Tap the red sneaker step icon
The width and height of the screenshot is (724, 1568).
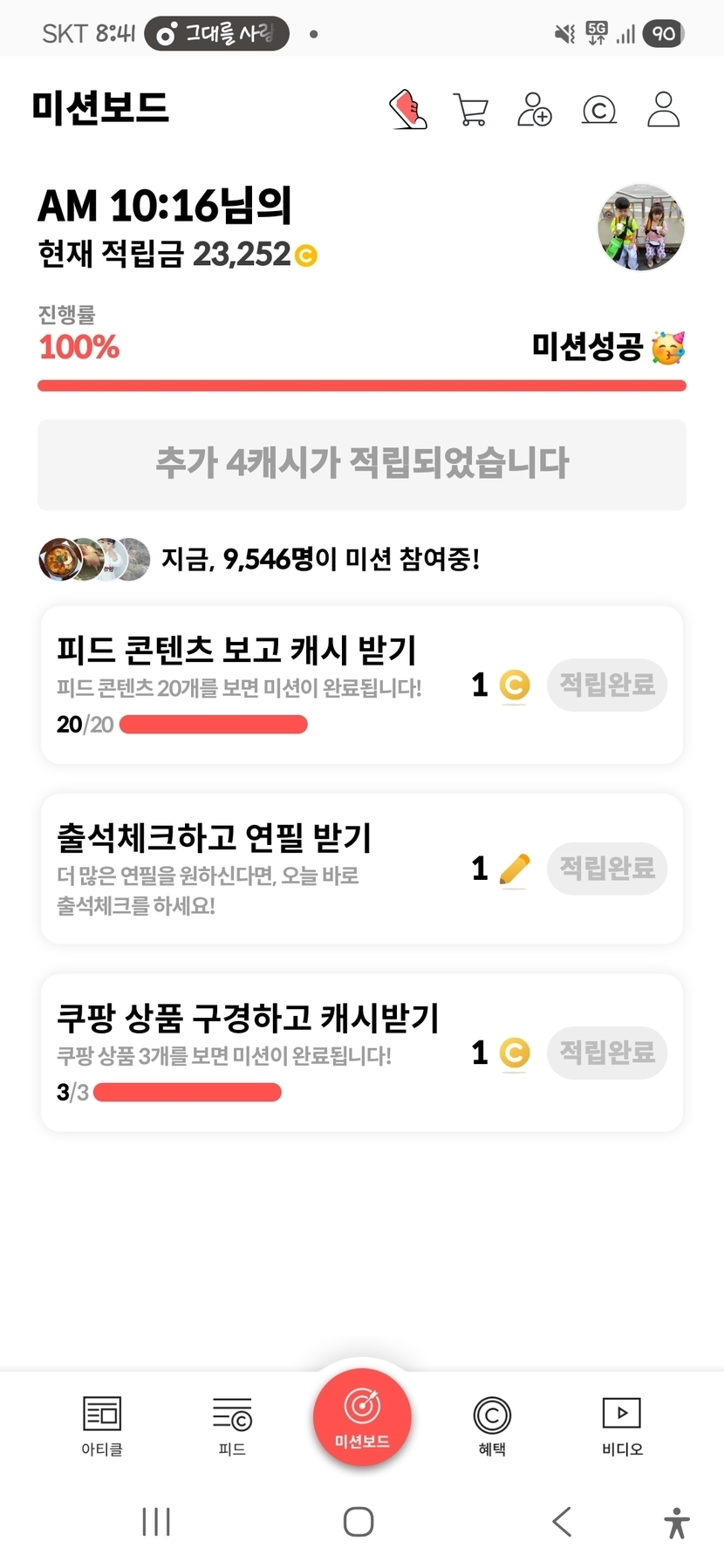(x=407, y=110)
